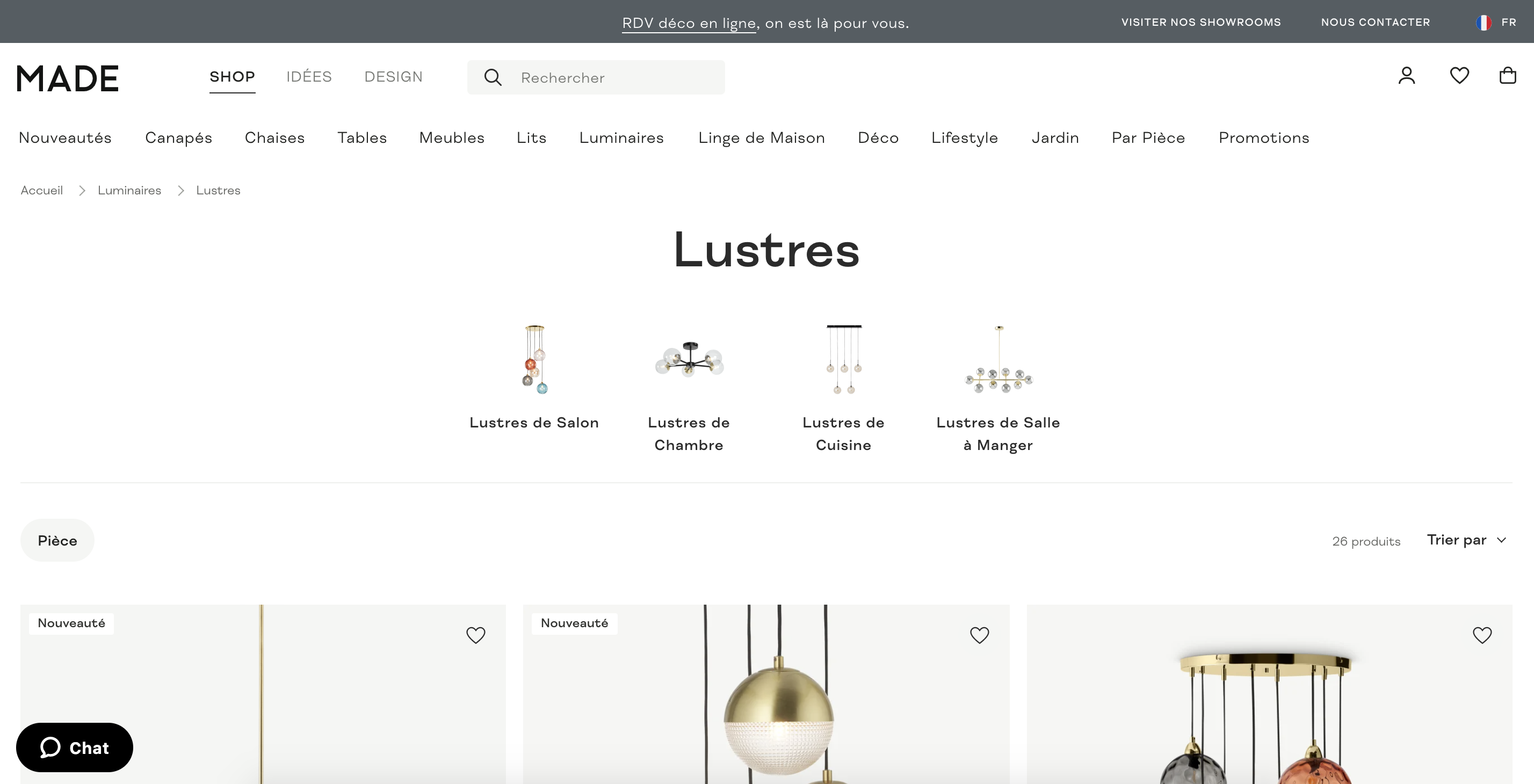Open the Promotions menu
This screenshot has width=1534, height=784.
1264,137
